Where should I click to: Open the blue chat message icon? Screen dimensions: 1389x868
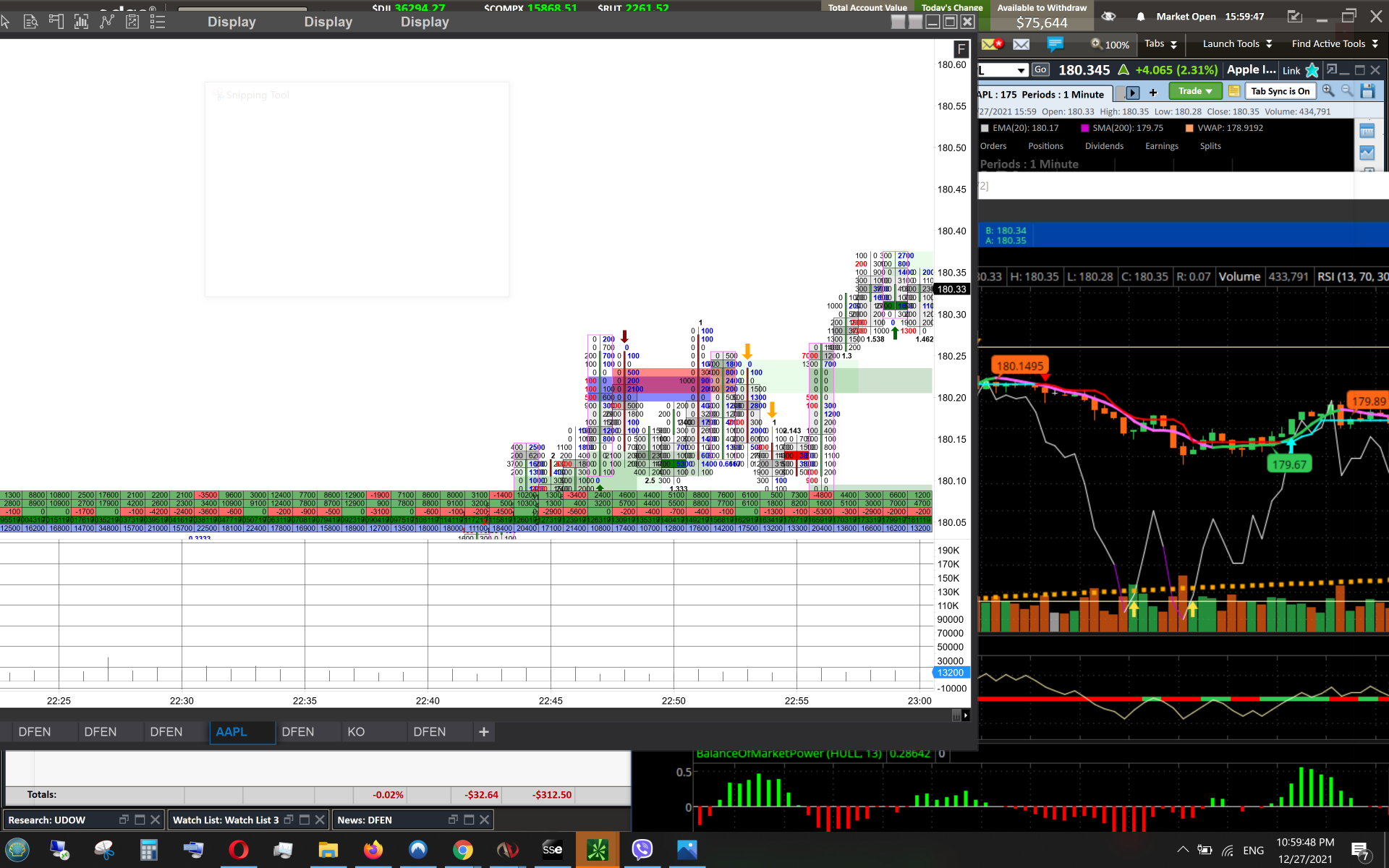[x=1055, y=44]
